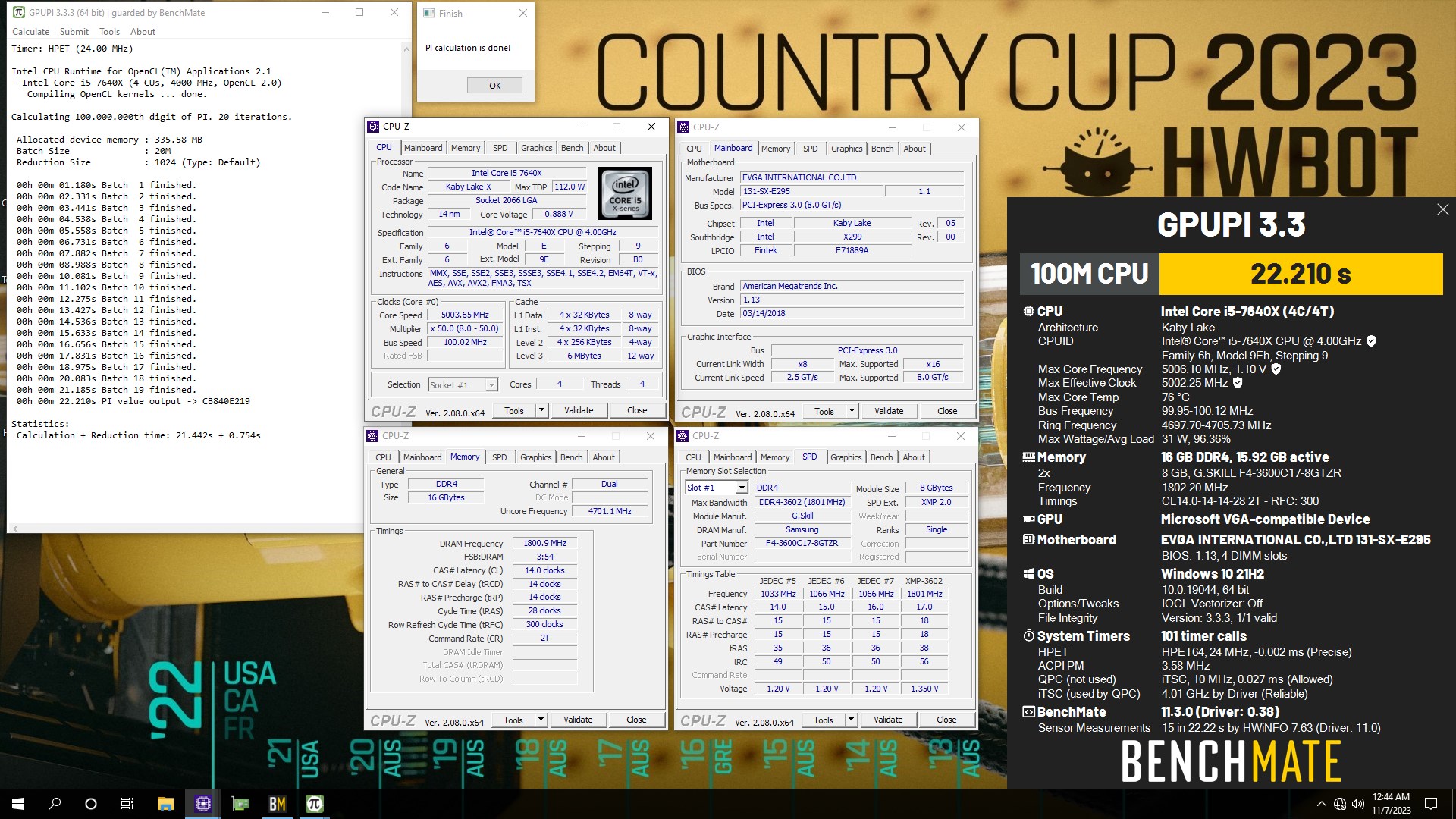Click the GPUPI title bar pi icon
1456x819 pixels.
pyautogui.click(x=19, y=12)
